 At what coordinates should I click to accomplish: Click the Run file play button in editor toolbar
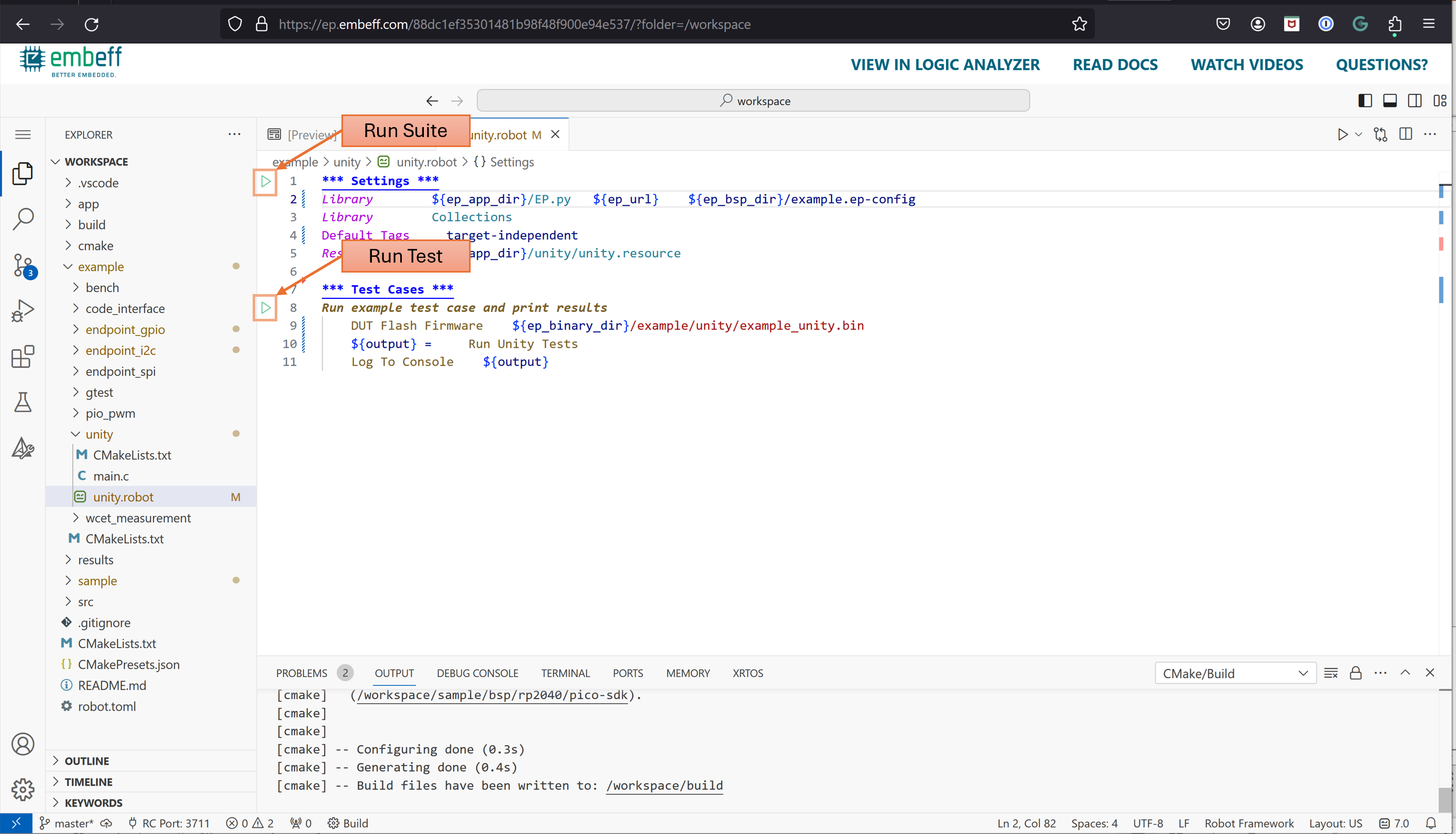click(1343, 134)
